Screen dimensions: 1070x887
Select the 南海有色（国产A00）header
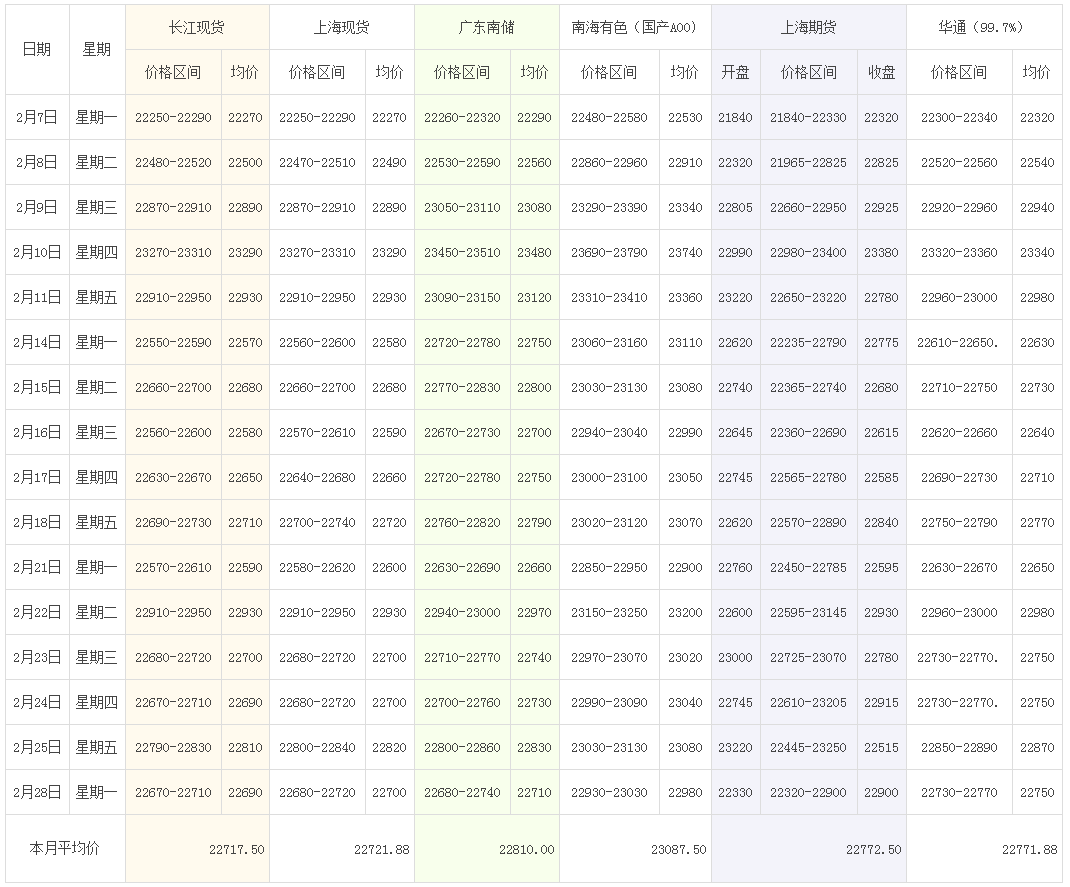634,28
